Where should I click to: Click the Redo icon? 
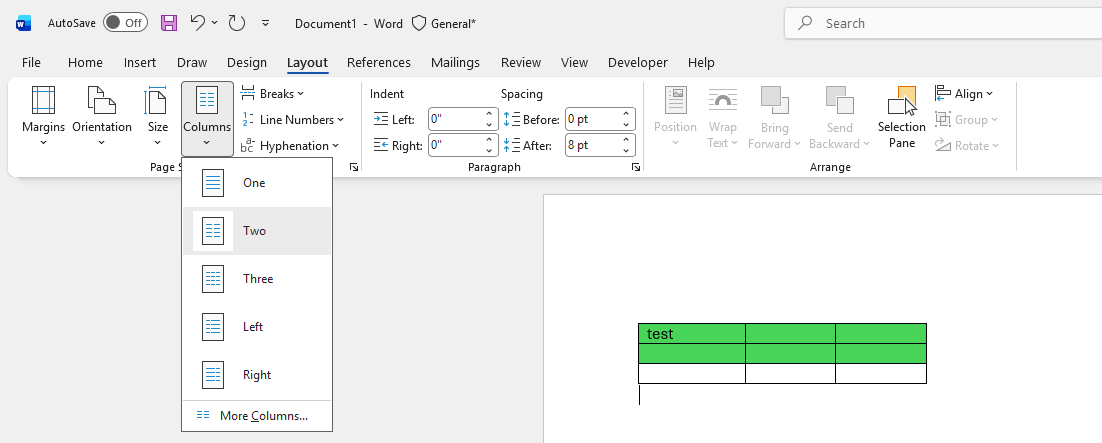(x=237, y=23)
